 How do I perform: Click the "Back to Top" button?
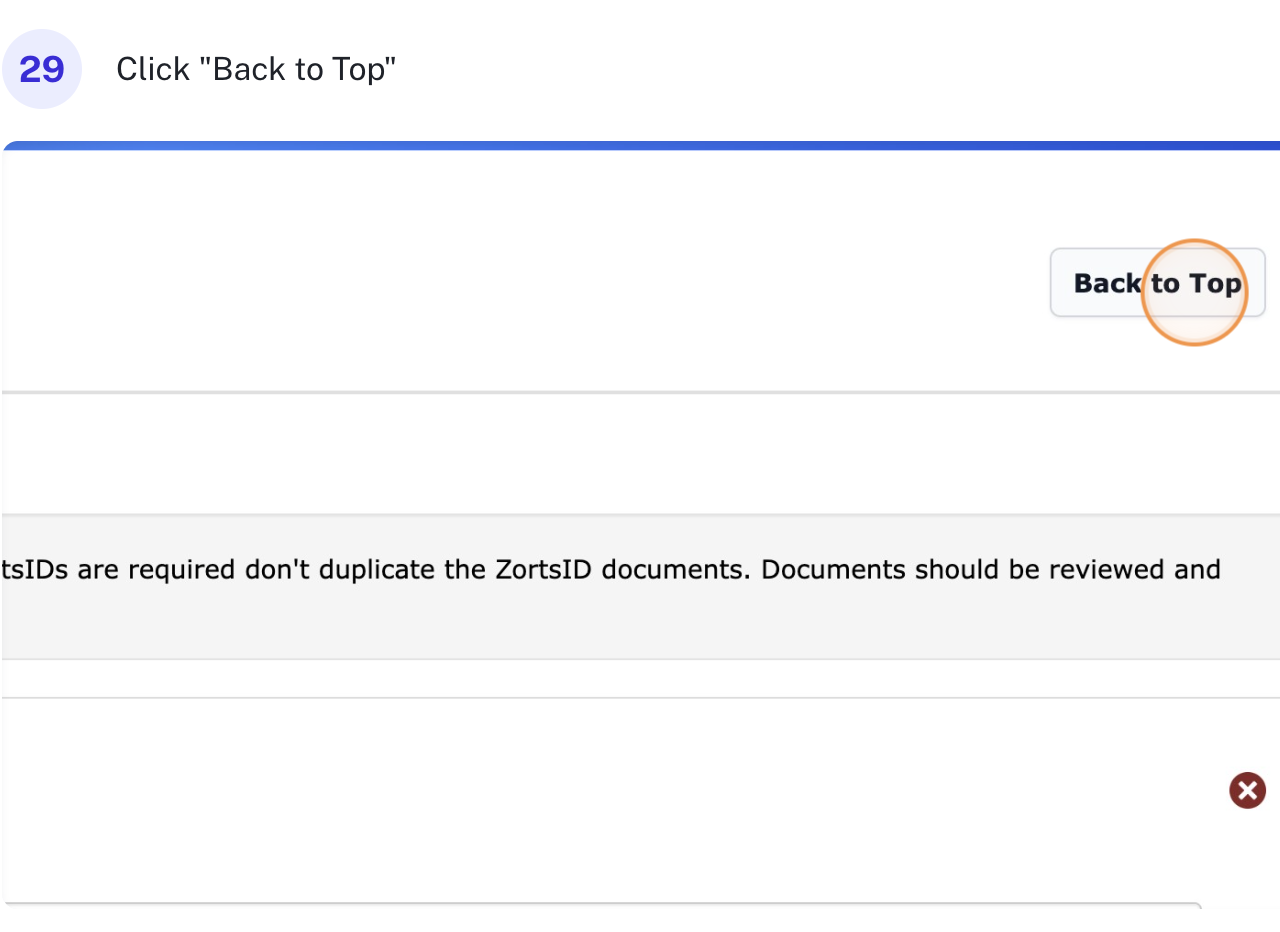point(1157,283)
